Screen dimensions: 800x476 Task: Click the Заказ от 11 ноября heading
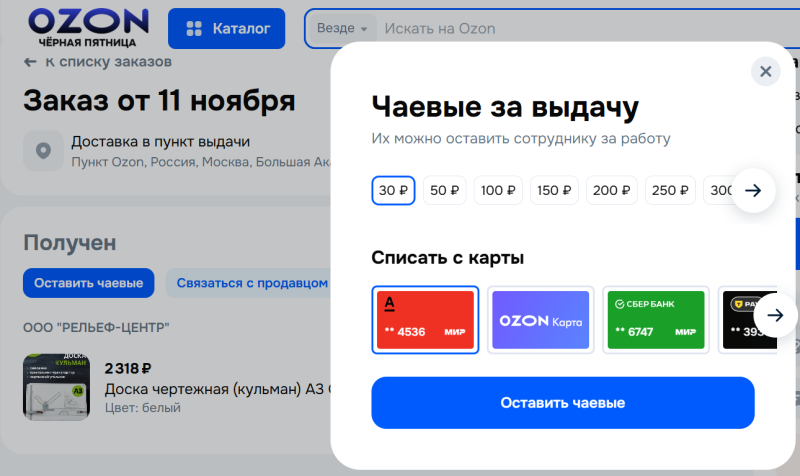[x=159, y=101]
